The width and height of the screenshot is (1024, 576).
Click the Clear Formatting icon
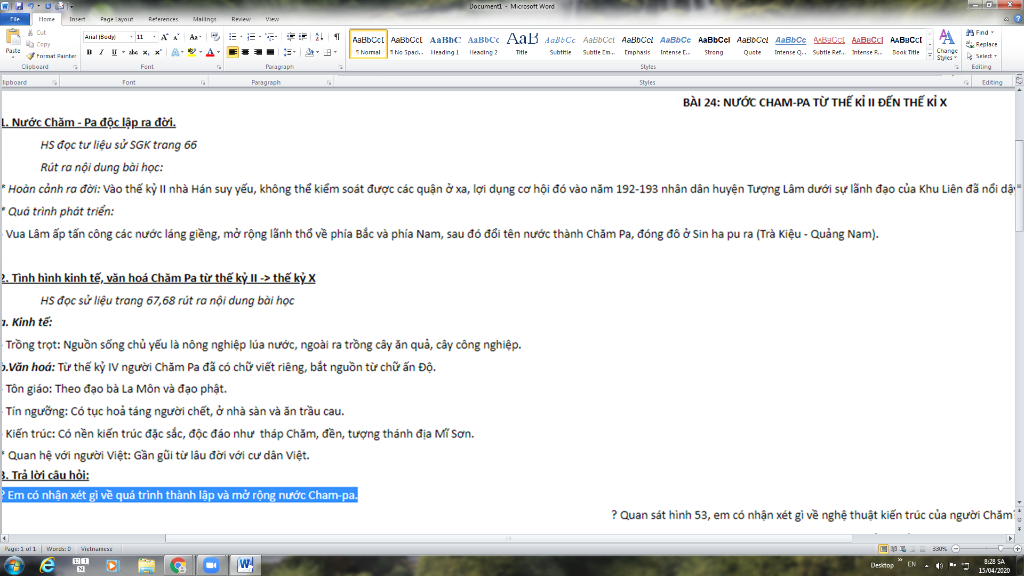point(215,37)
